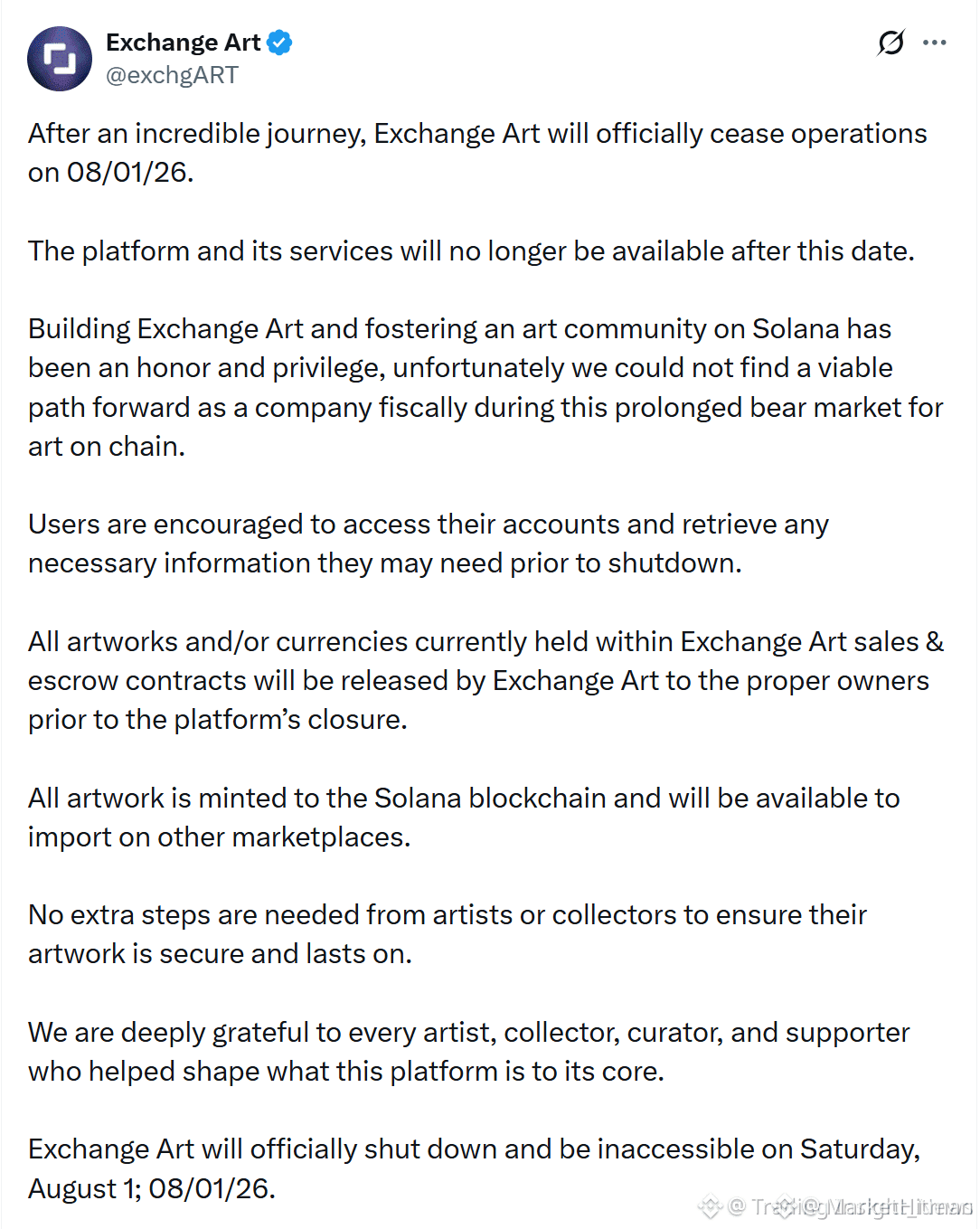The height and width of the screenshot is (1229, 980).
Task: Select 'No extra steps are needed' paragraph
Action: point(448,934)
